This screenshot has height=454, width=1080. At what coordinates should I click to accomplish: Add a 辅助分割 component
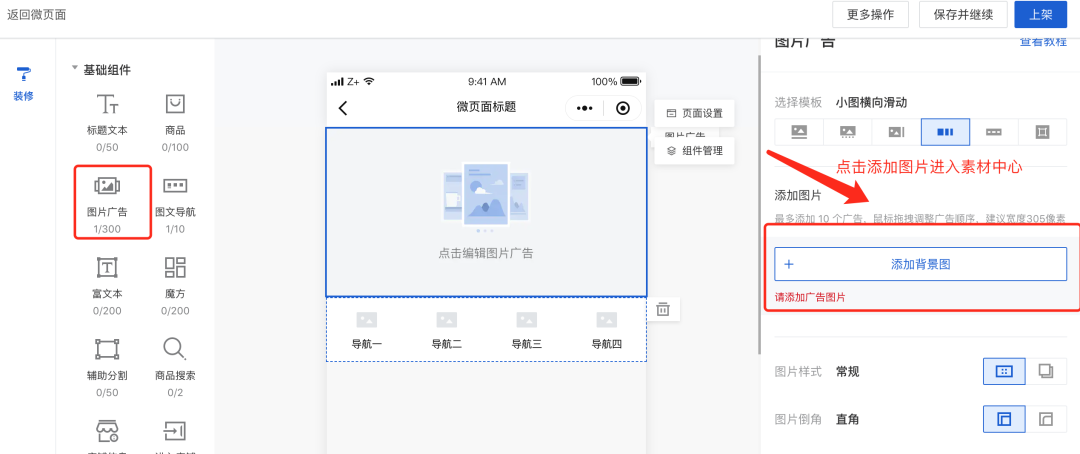coord(107,367)
